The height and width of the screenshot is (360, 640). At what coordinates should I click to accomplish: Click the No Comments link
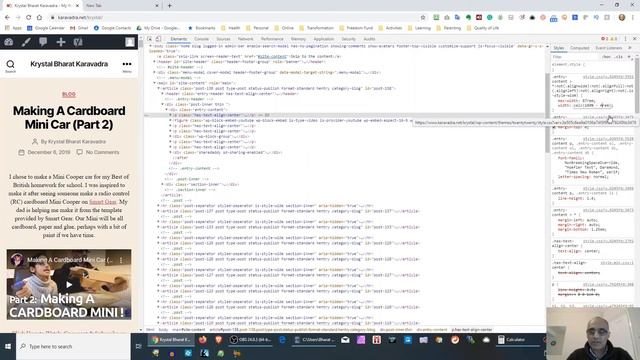102,152
